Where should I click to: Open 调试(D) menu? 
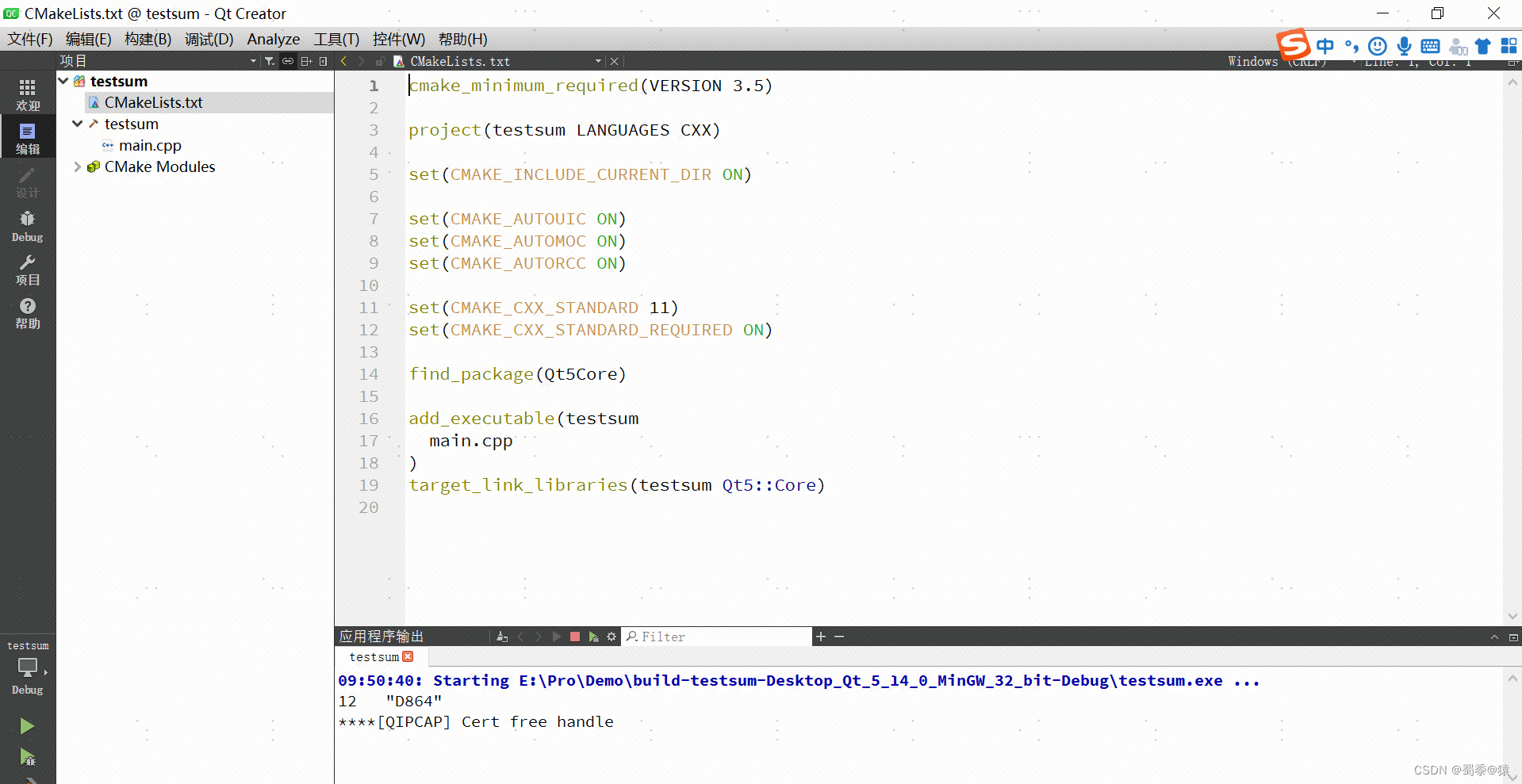coord(209,39)
